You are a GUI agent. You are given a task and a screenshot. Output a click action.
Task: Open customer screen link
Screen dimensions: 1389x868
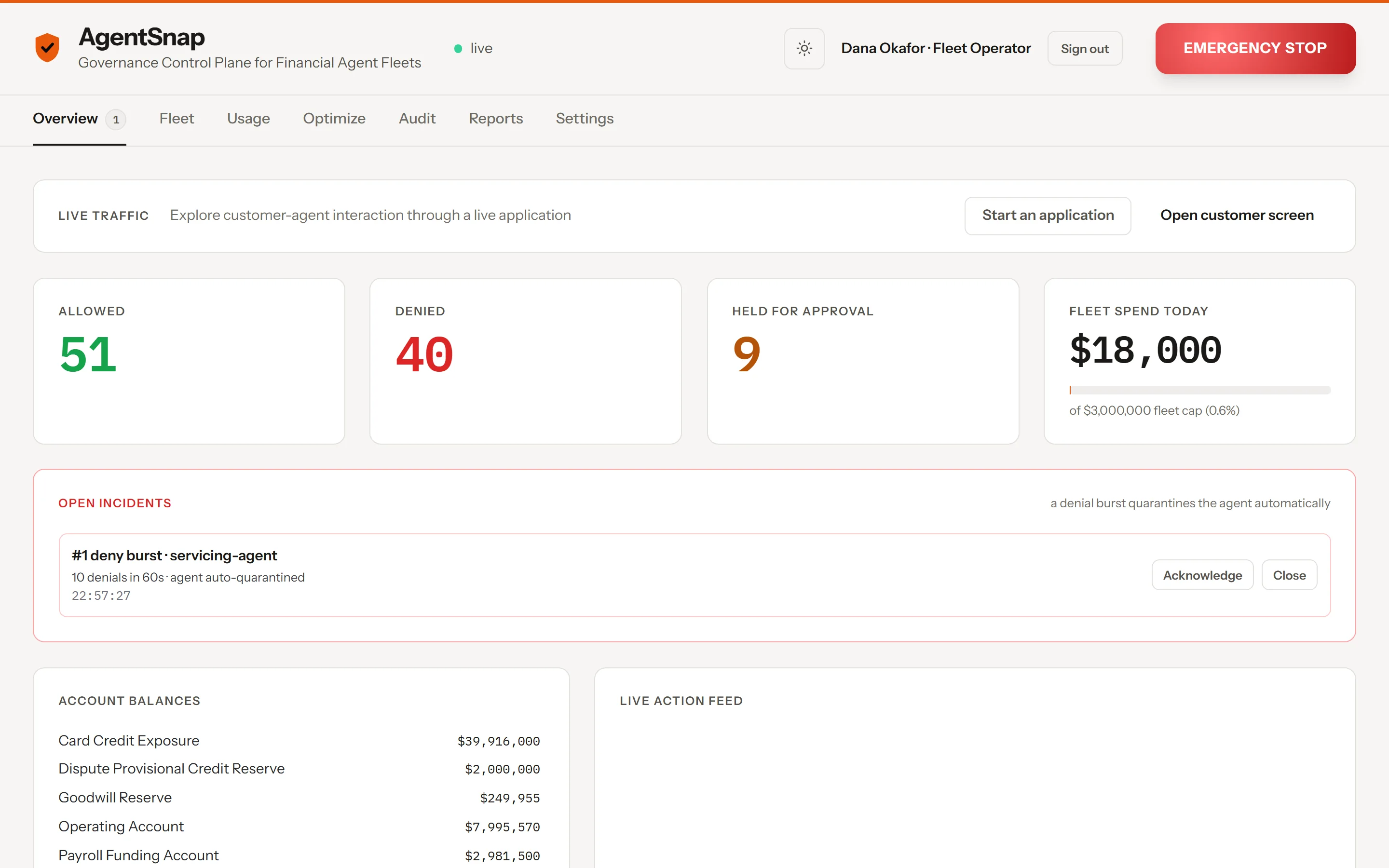(x=1237, y=215)
